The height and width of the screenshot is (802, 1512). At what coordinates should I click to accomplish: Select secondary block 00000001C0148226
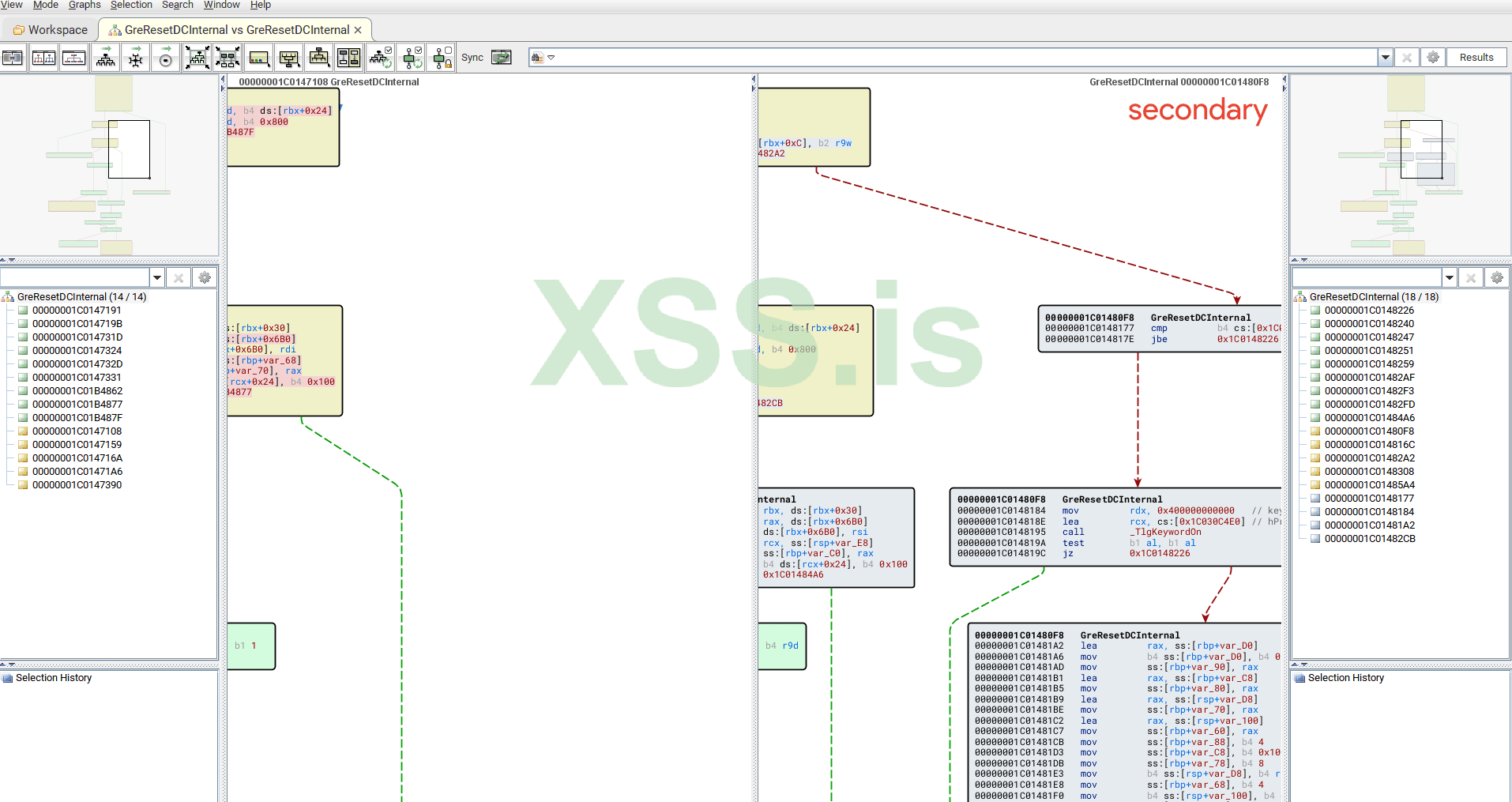[x=1369, y=311]
